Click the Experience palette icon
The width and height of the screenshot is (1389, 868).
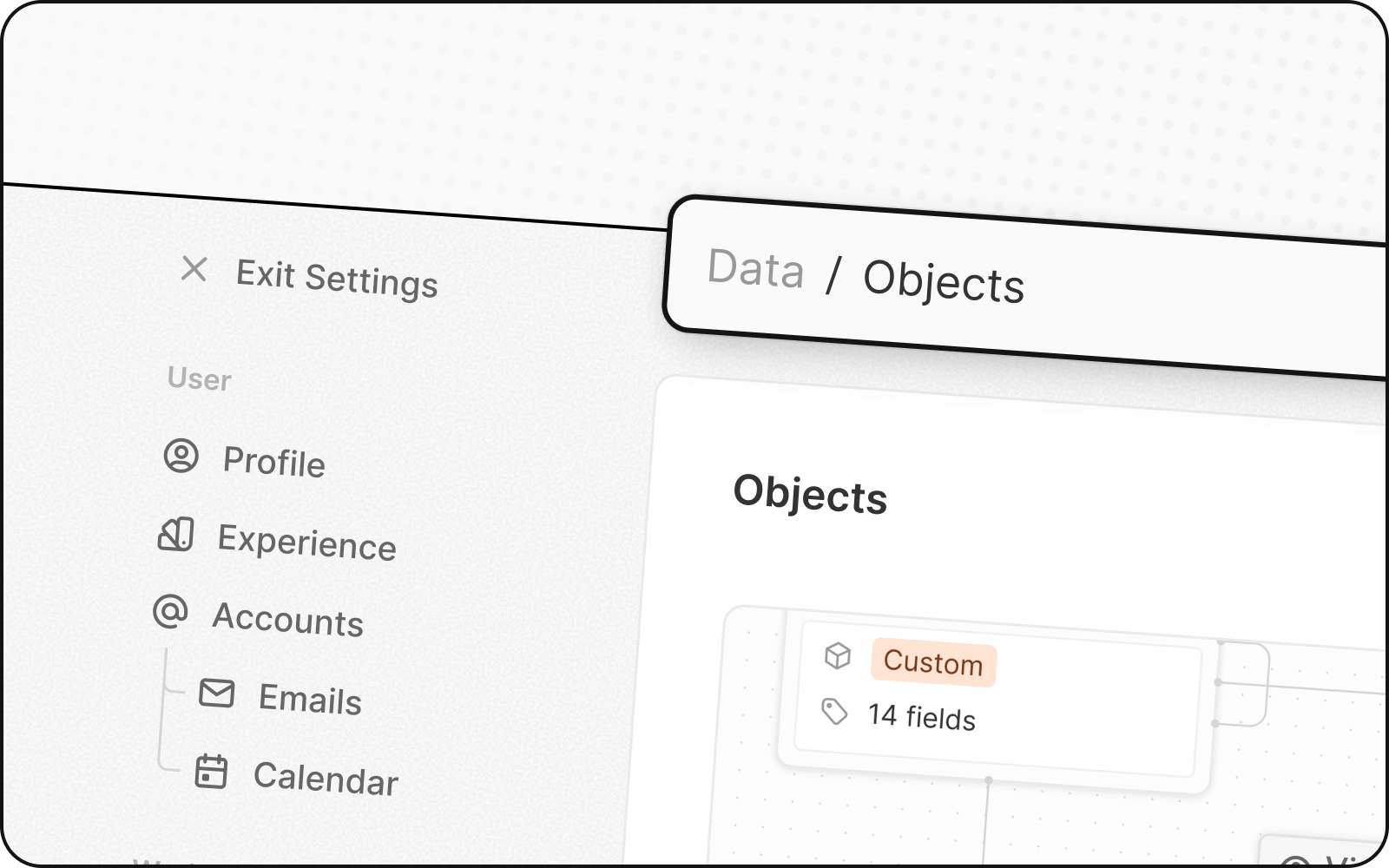coord(175,535)
